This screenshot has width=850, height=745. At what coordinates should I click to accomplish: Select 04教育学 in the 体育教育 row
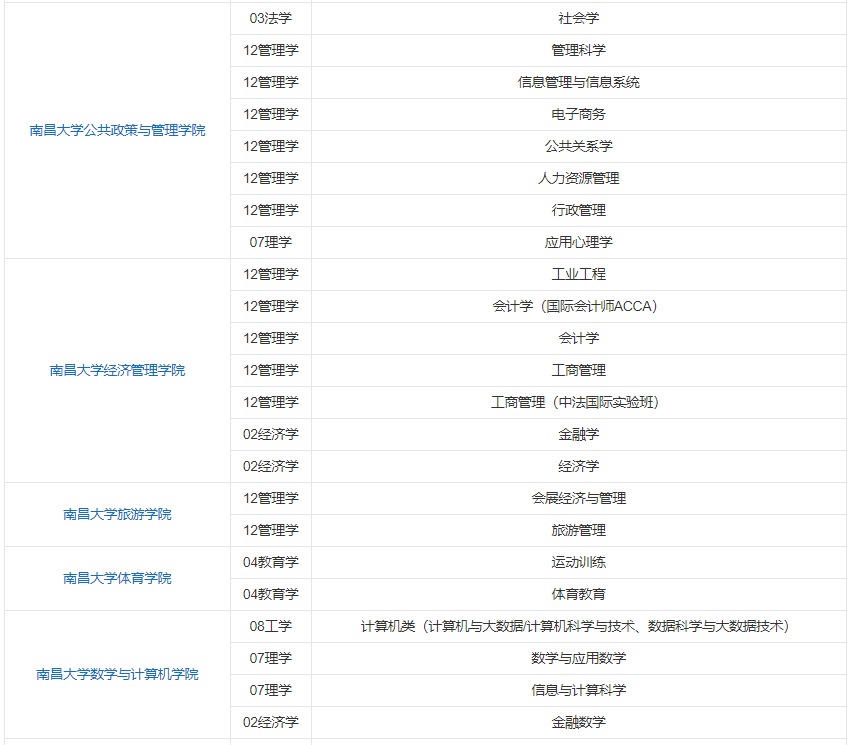pyautogui.click(x=271, y=594)
